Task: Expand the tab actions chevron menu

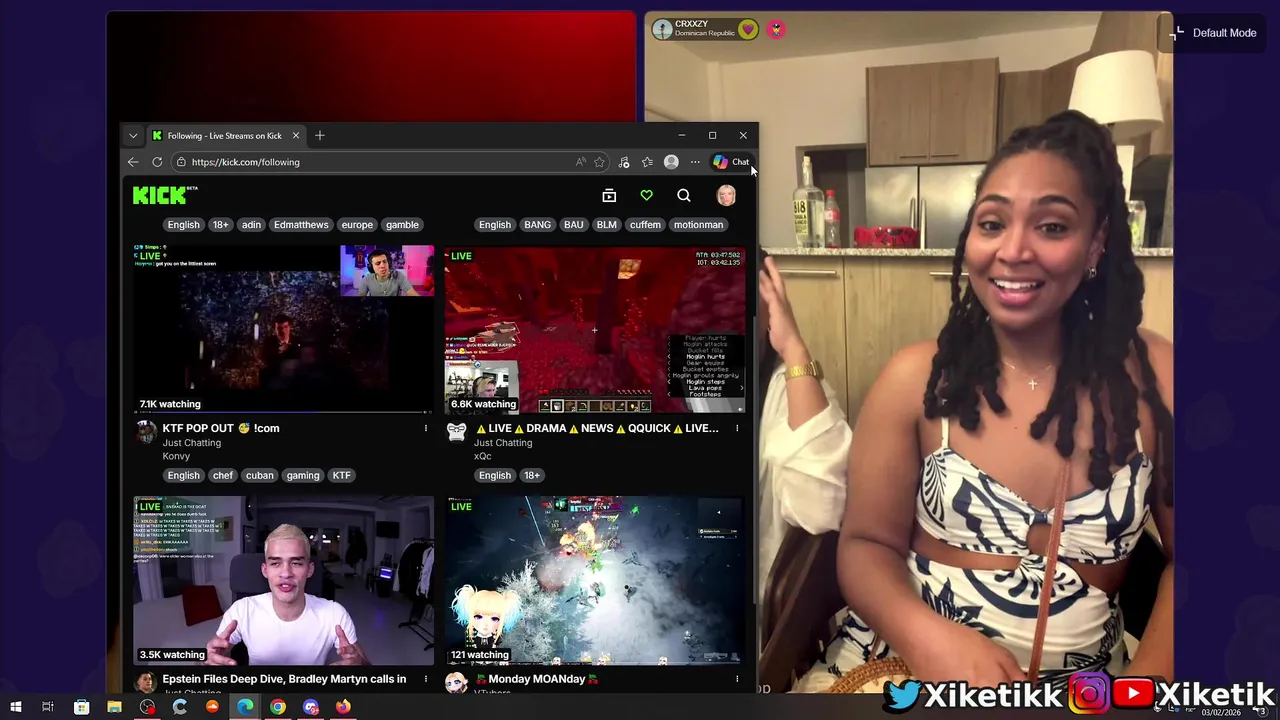Action: coord(133,136)
